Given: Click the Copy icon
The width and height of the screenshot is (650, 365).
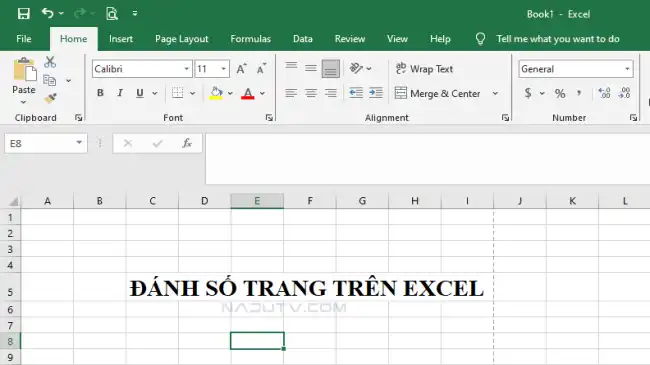Looking at the screenshot, I should click(50, 80).
